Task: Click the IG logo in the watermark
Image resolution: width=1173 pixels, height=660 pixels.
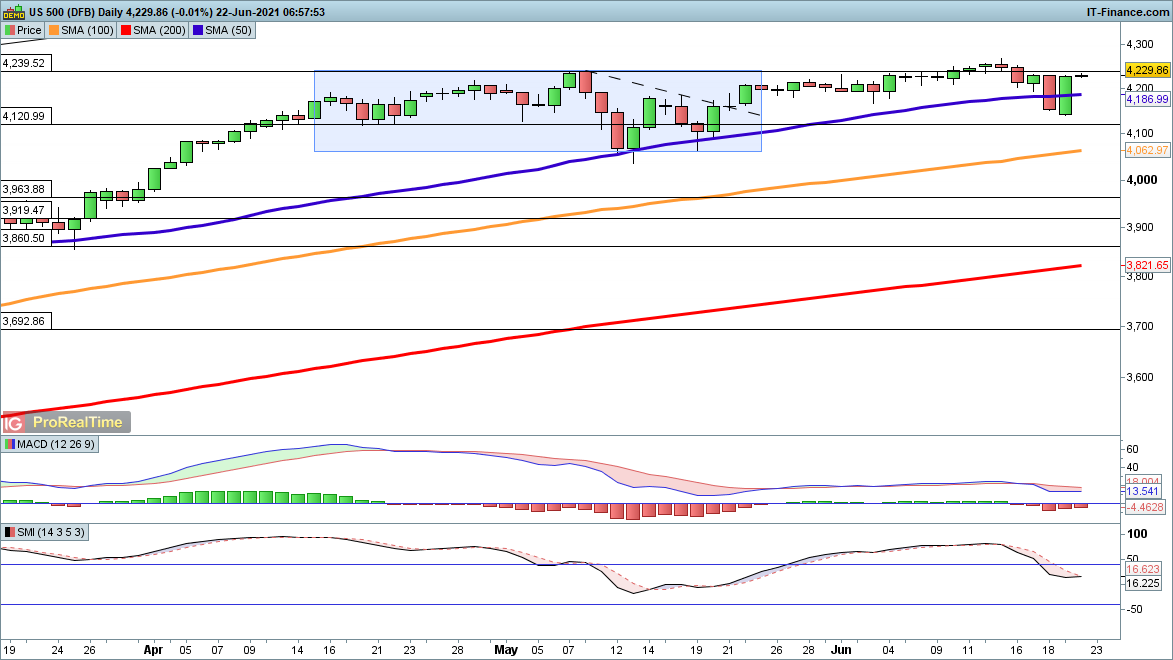Action: [x=13, y=423]
